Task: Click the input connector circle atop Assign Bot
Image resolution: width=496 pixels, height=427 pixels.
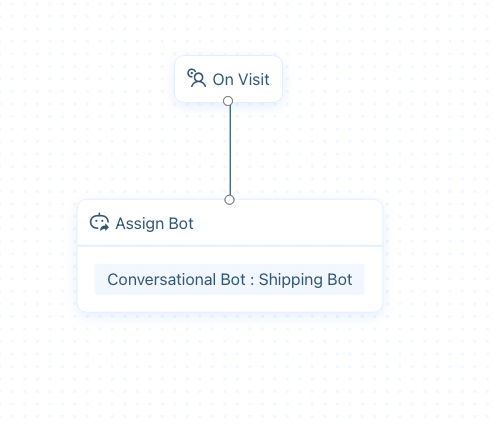Action: point(229,200)
